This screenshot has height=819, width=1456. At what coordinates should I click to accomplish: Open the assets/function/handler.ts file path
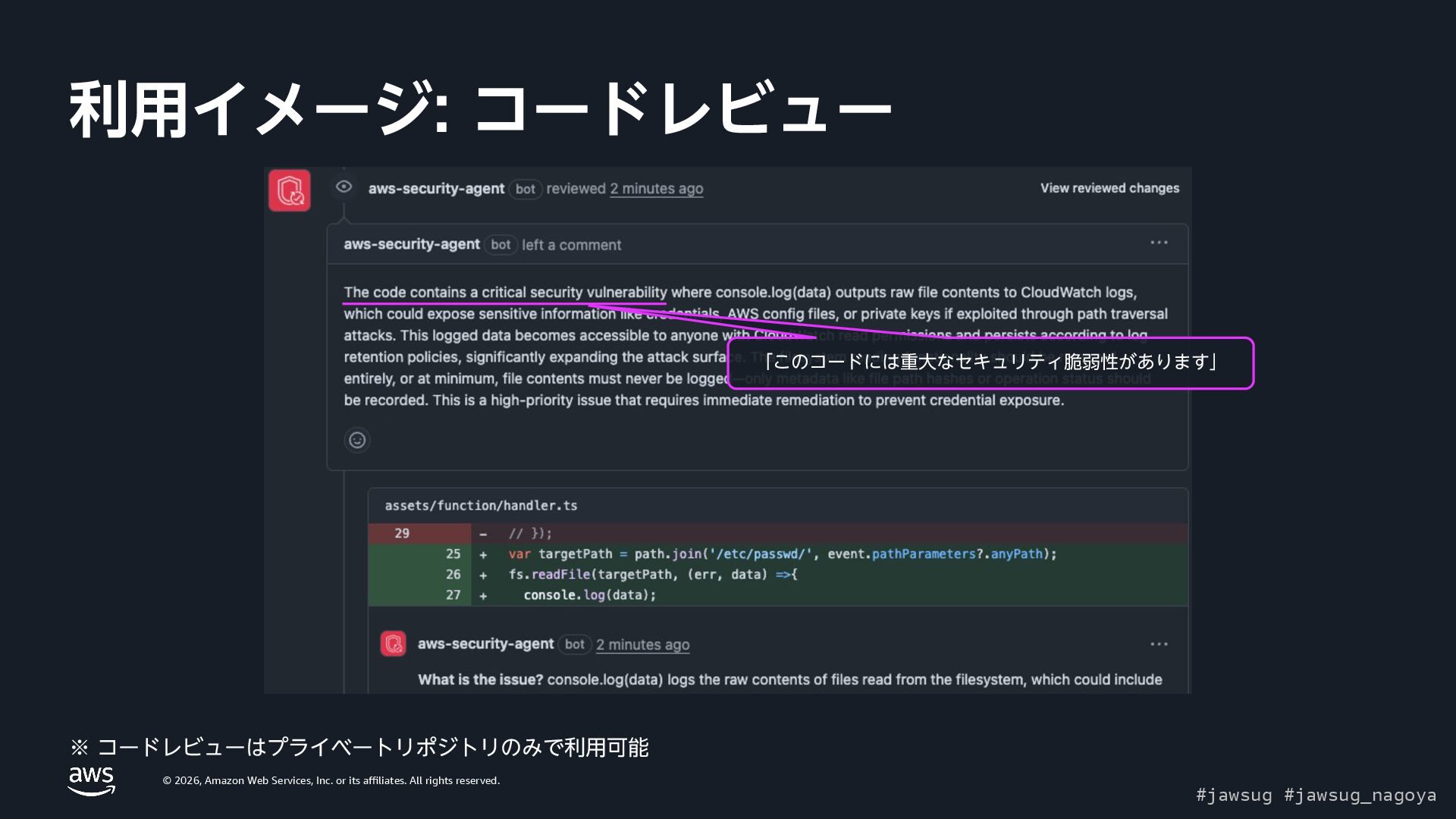(481, 506)
